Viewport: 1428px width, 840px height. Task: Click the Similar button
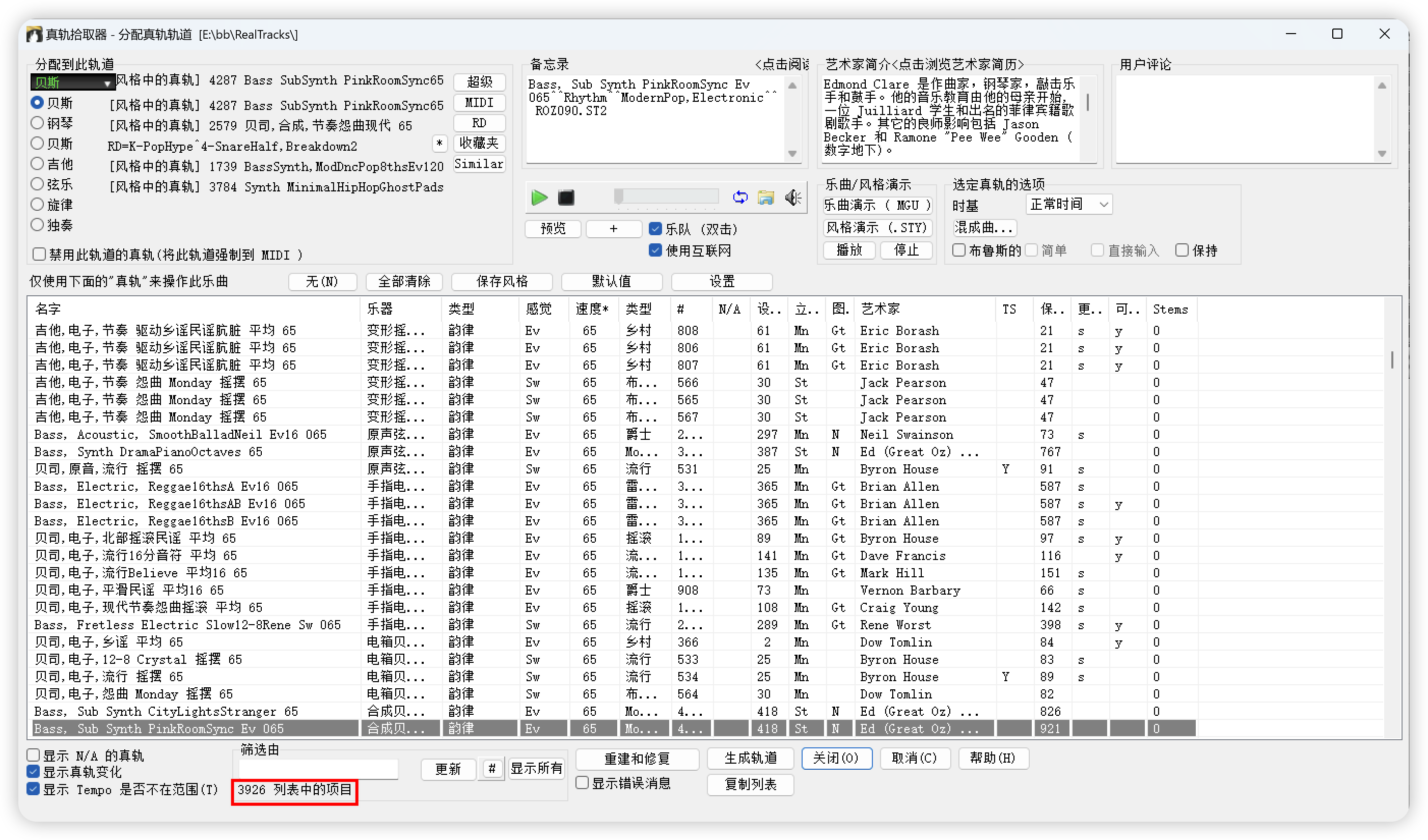(479, 164)
